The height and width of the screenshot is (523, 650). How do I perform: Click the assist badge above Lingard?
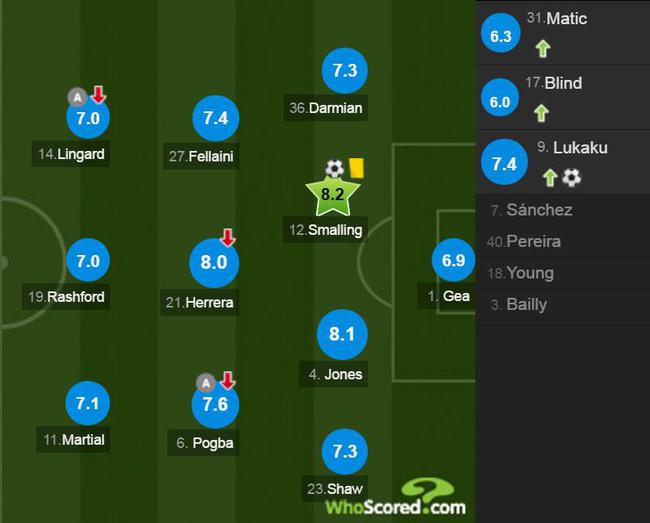click(x=78, y=97)
